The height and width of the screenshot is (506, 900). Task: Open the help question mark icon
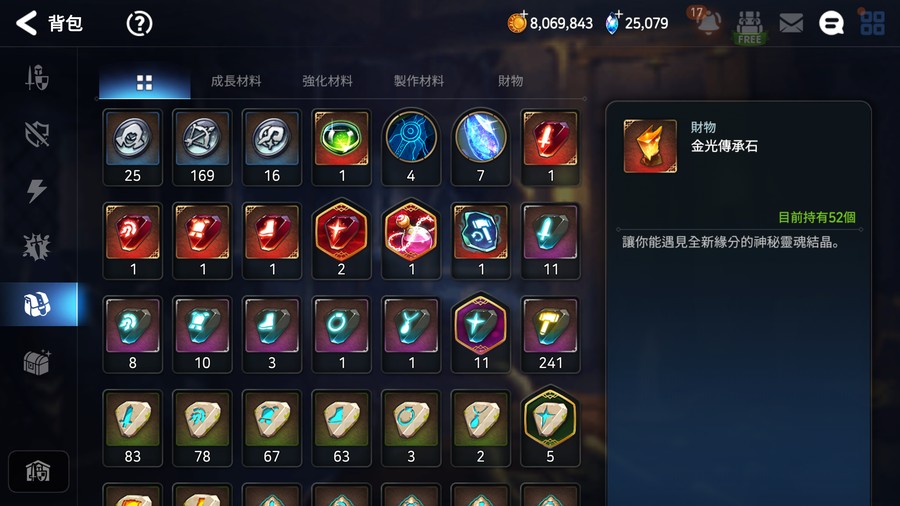pyautogui.click(x=139, y=24)
